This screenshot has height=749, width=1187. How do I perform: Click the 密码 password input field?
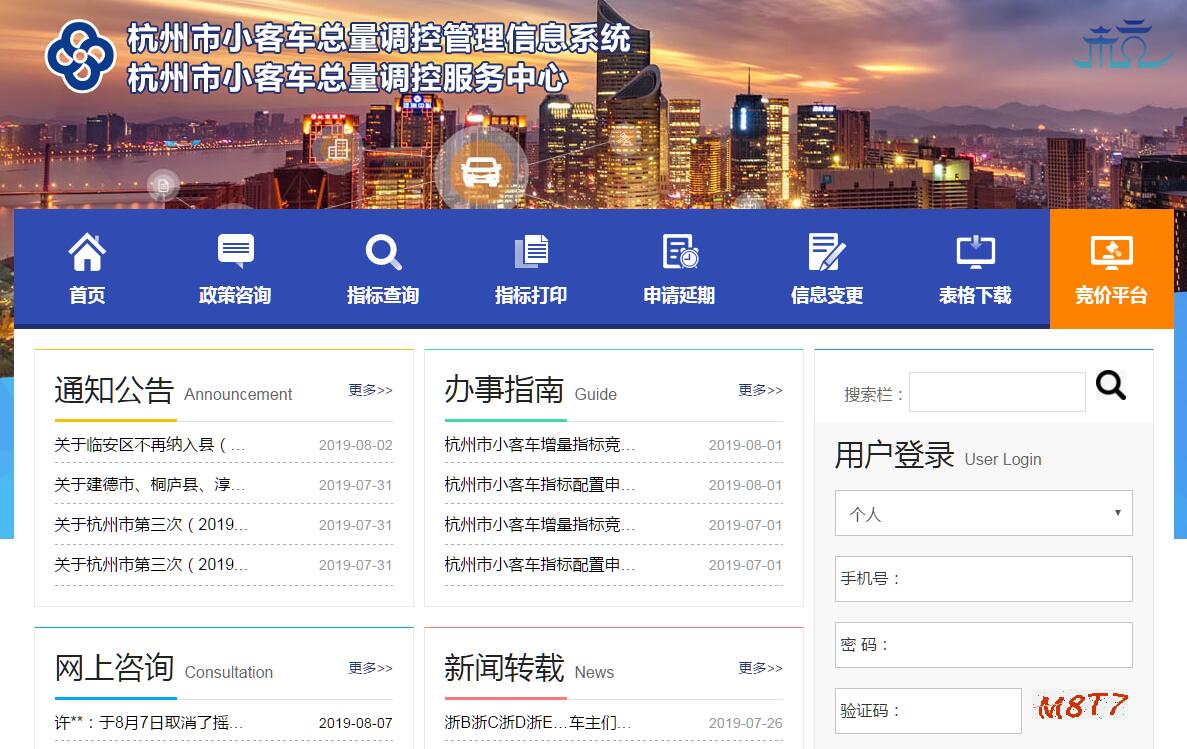tap(1010, 645)
